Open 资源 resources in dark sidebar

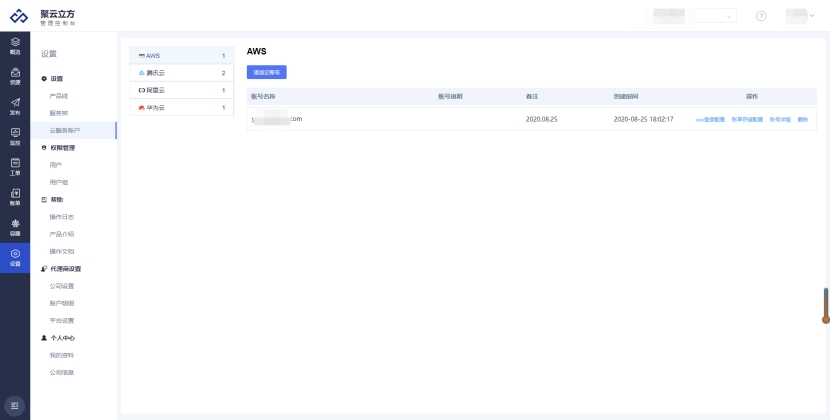15,76
